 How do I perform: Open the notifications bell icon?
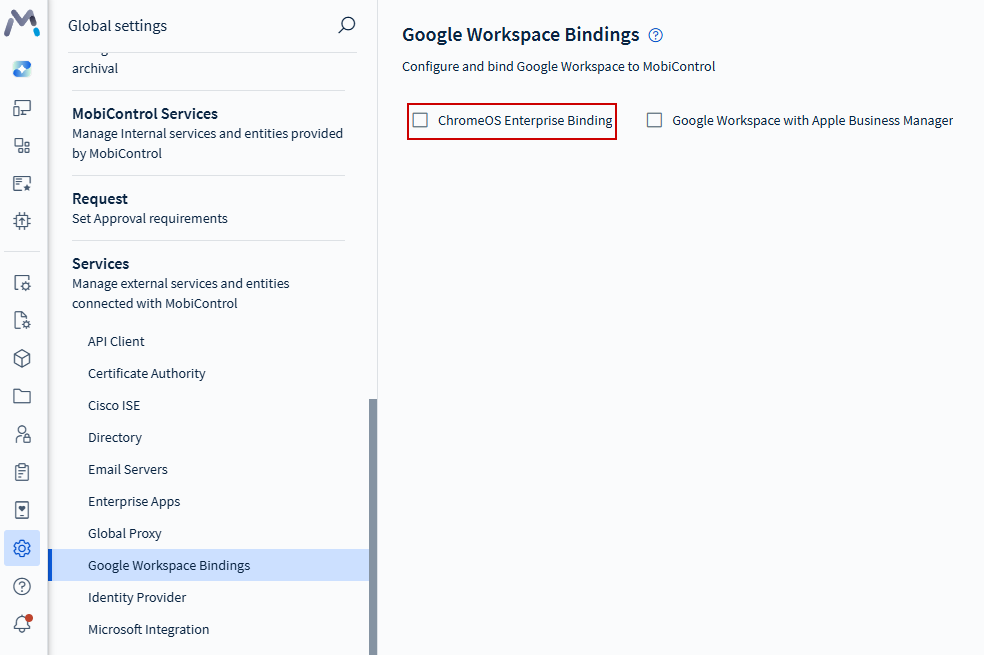point(22,624)
